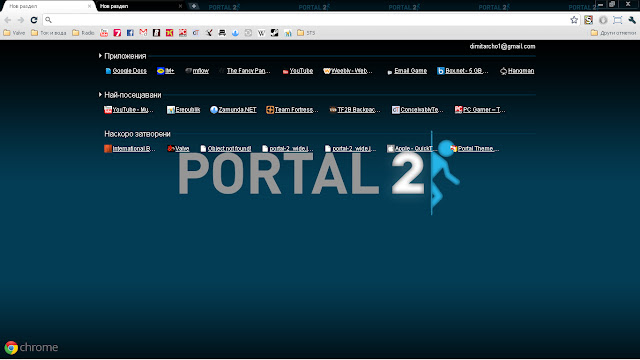Open the purple CT bookmark icon
640x360 pixels.
point(196,33)
